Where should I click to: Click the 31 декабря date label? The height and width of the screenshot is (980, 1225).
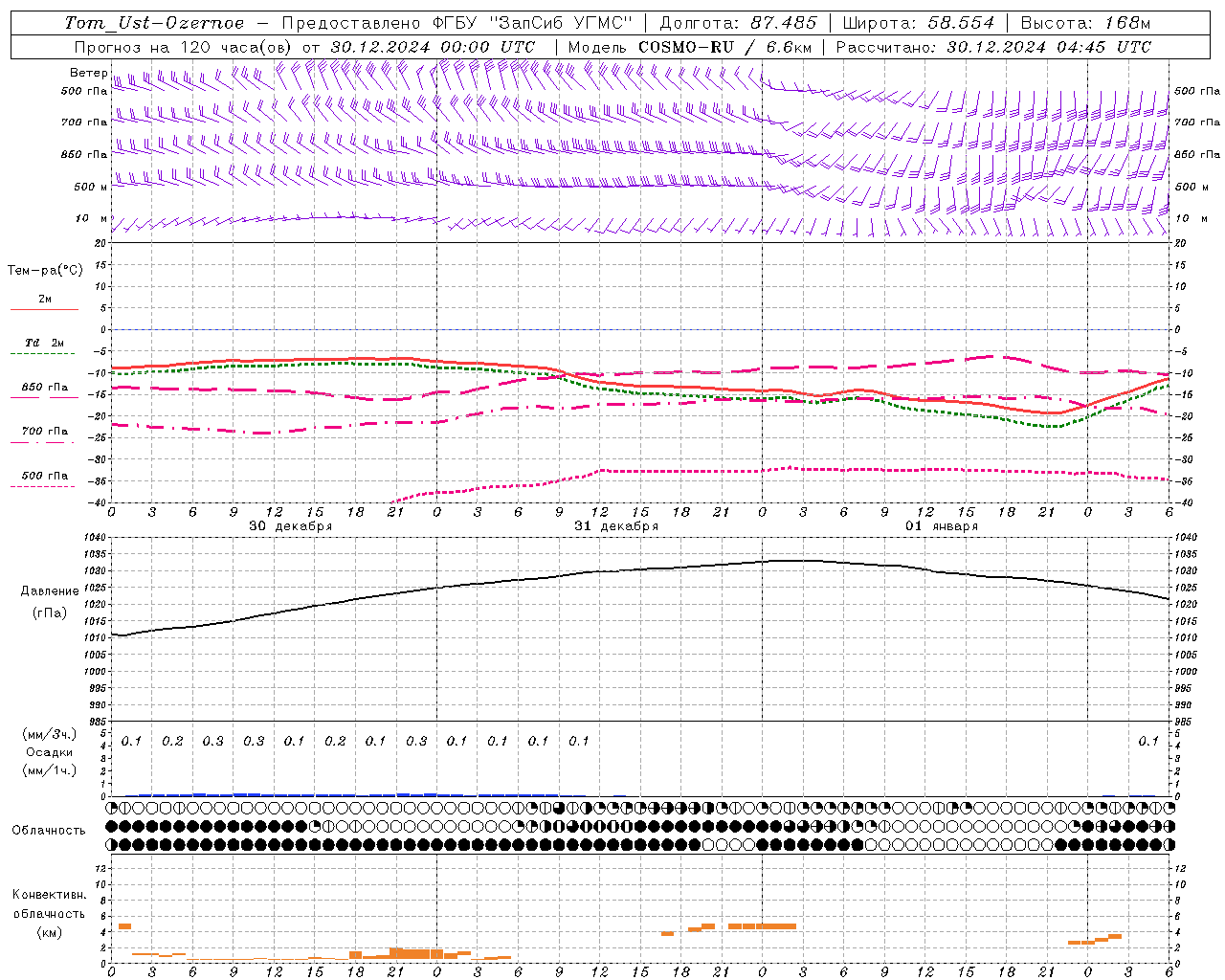click(x=616, y=526)
